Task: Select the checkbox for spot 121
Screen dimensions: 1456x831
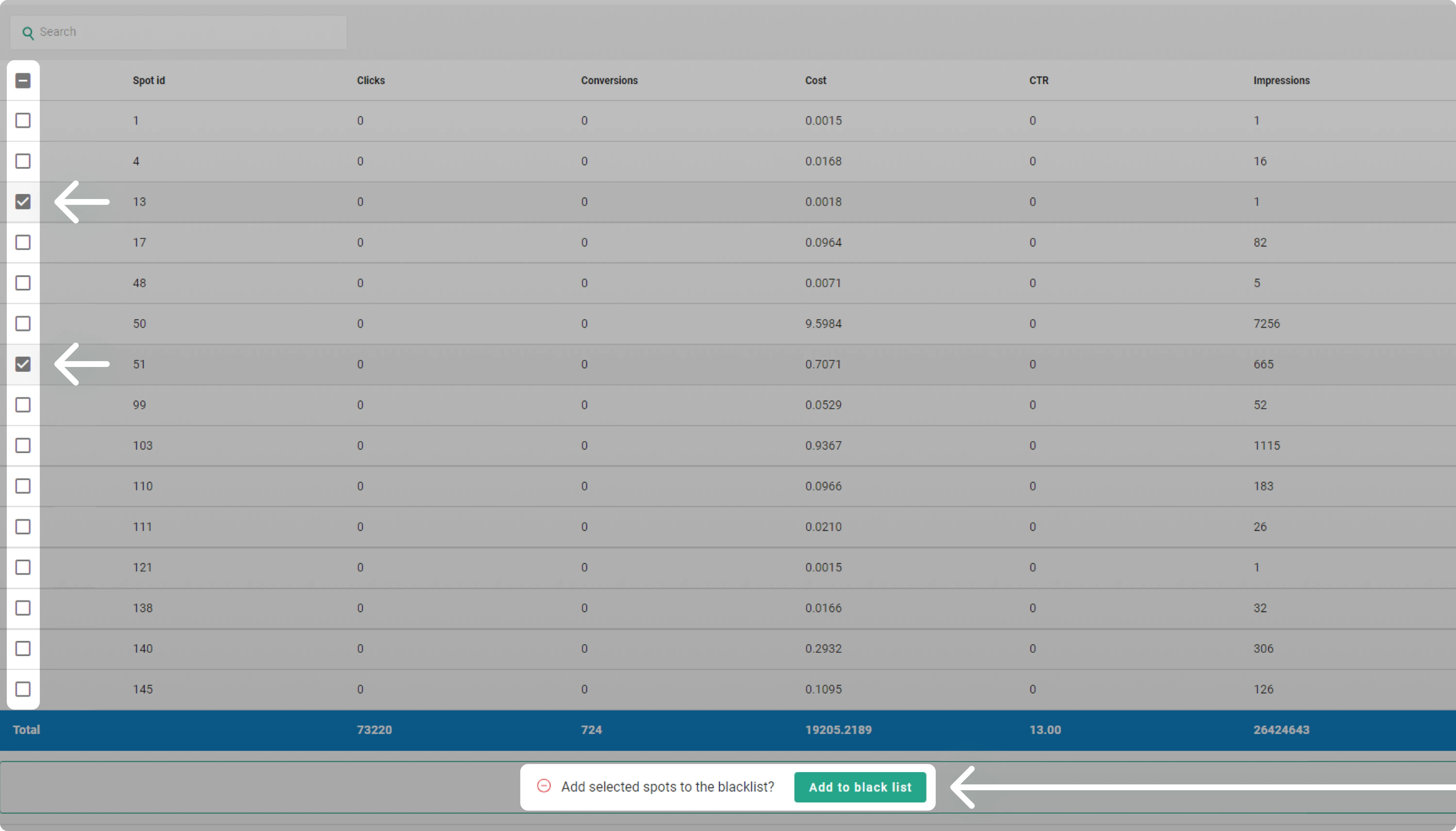Action: click(x=23, y=567)
